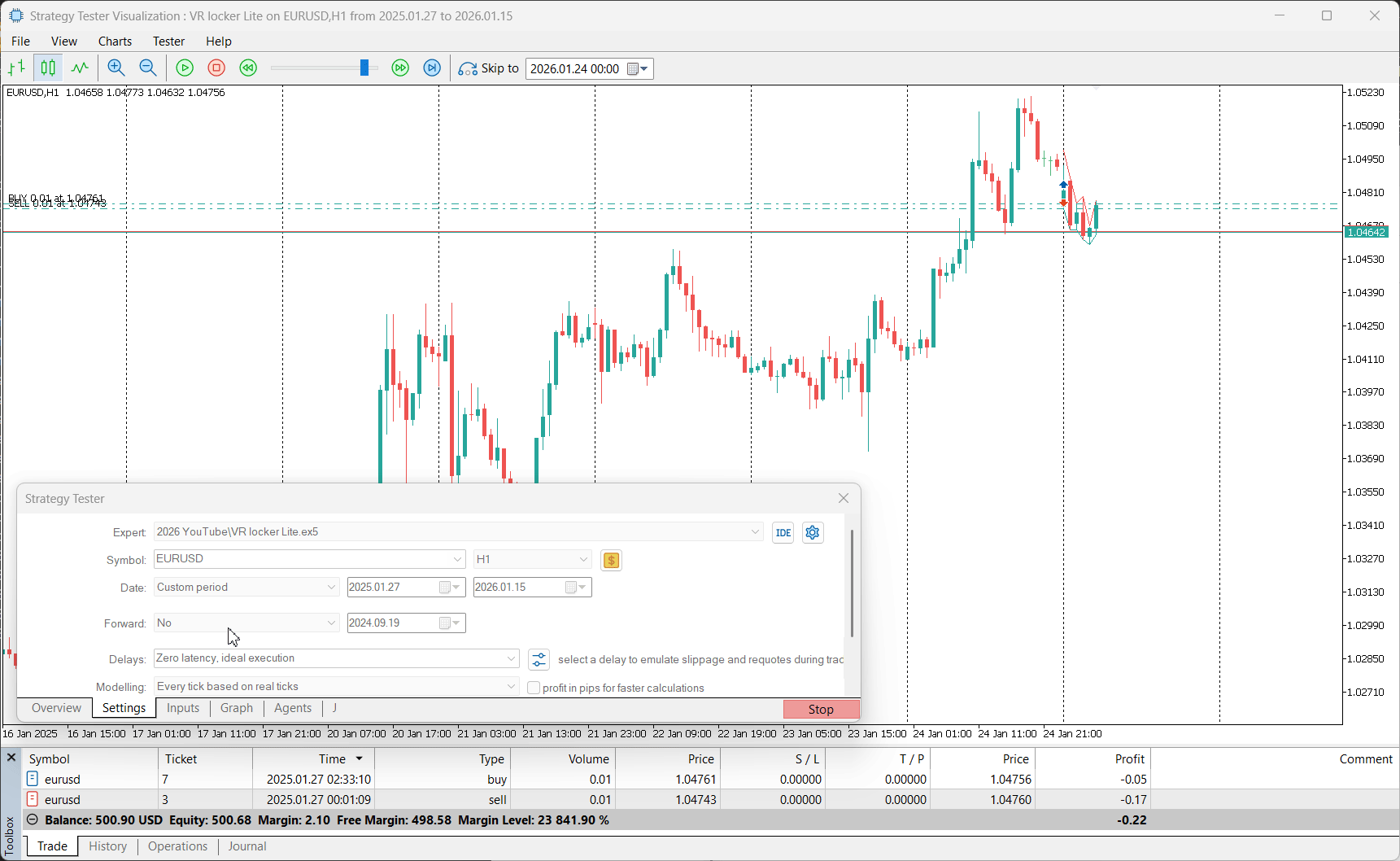This screenshot has height=861, width=1400.
Task: Enable profit in pips checkbox
Action: (x=534, y=688)
